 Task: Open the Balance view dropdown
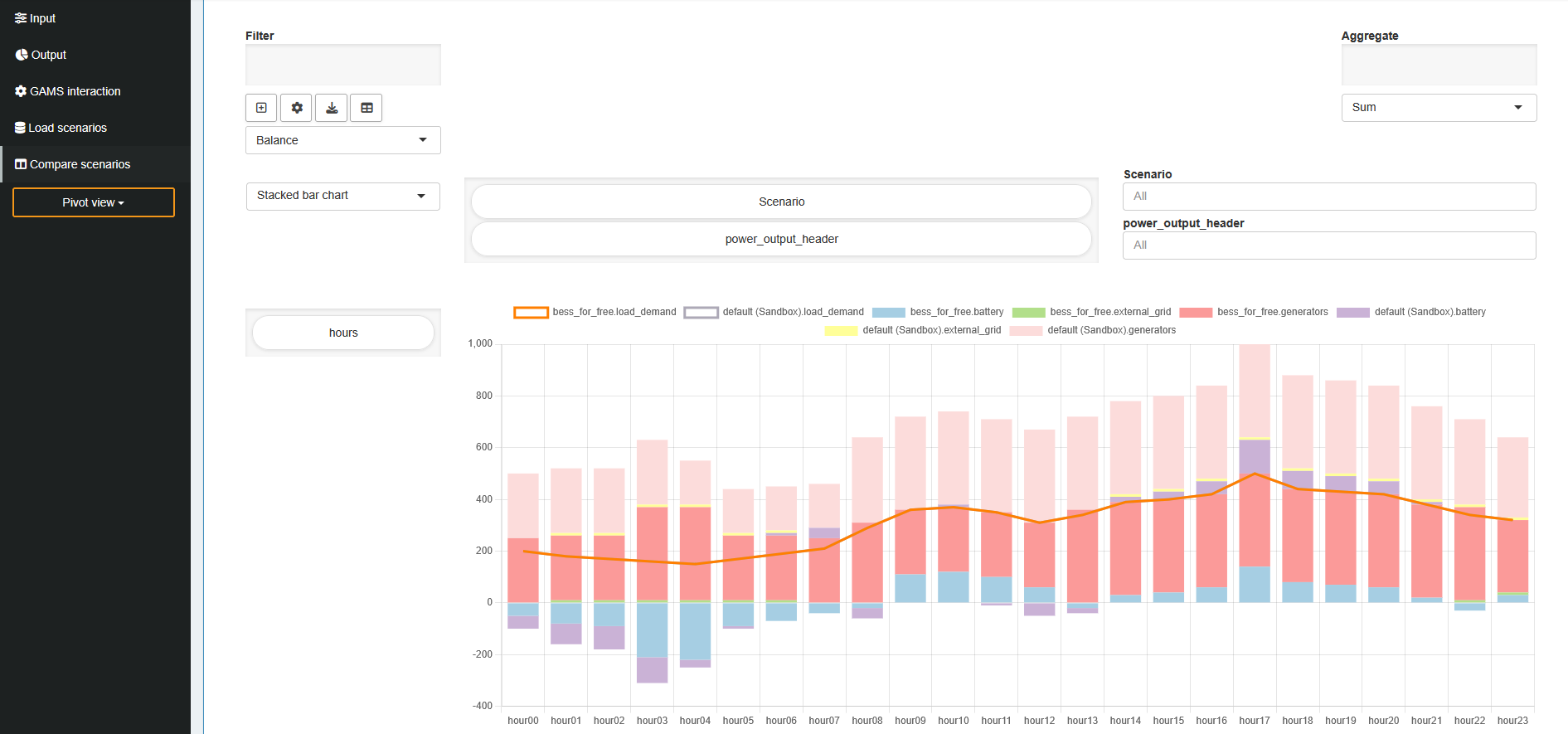pyautogui.click(x=342, y=140)
